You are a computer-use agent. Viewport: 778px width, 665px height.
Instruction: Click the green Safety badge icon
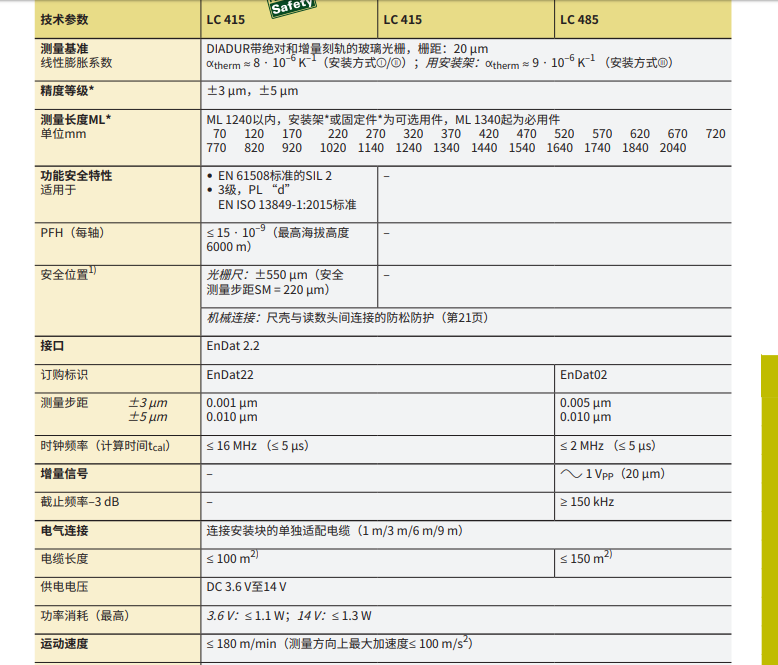(291, 8)
